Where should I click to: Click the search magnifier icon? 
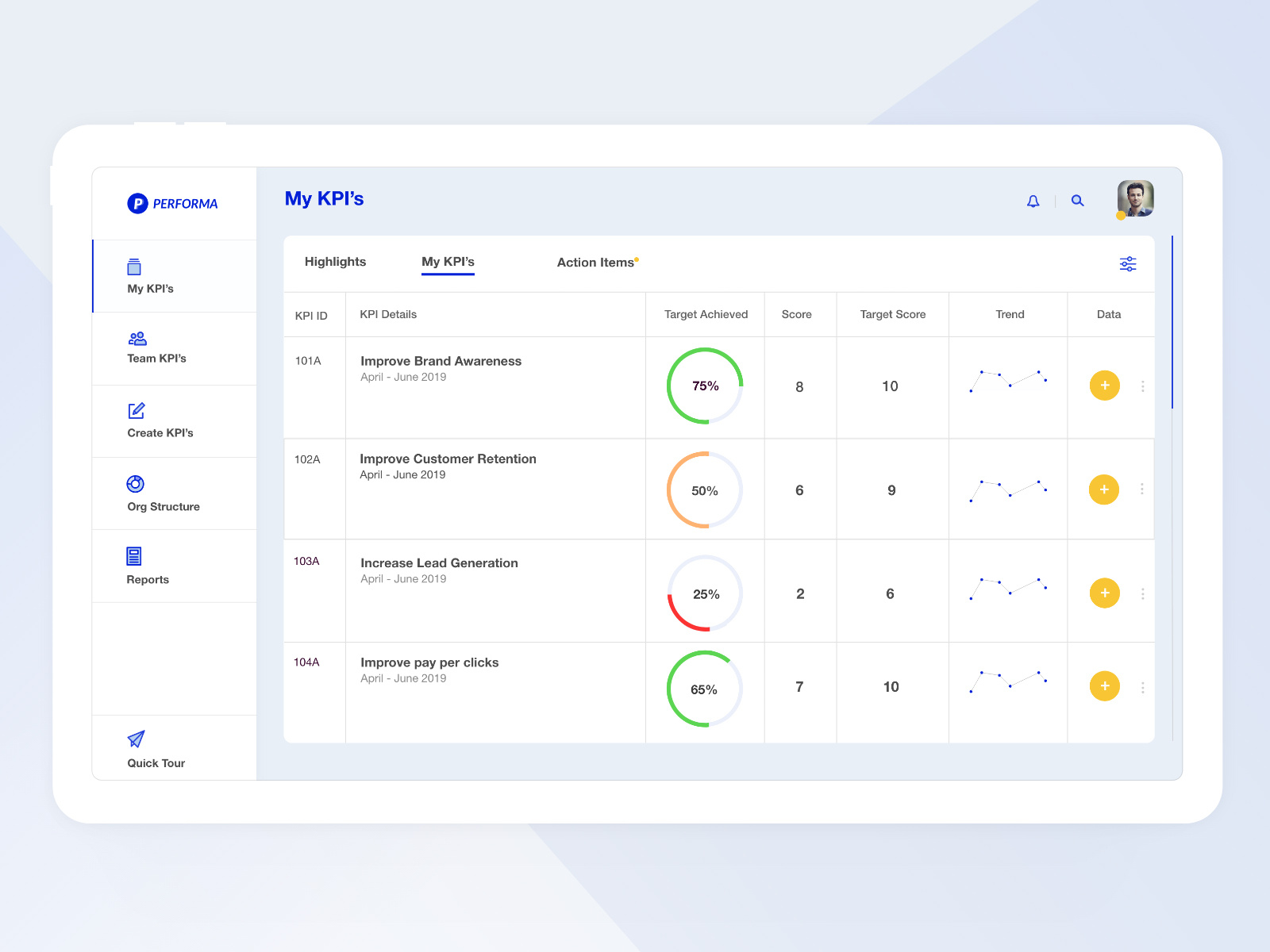point(1077,201)
